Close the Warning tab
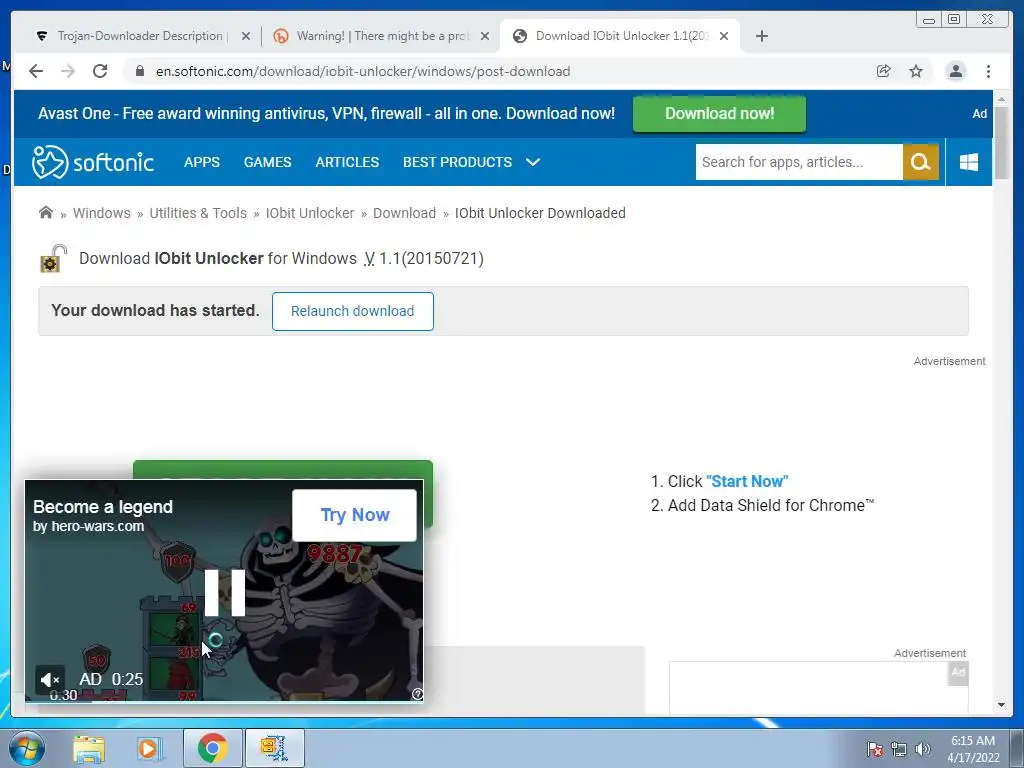Viewport: 1024px width, 768px height. (x=485, y=36)
